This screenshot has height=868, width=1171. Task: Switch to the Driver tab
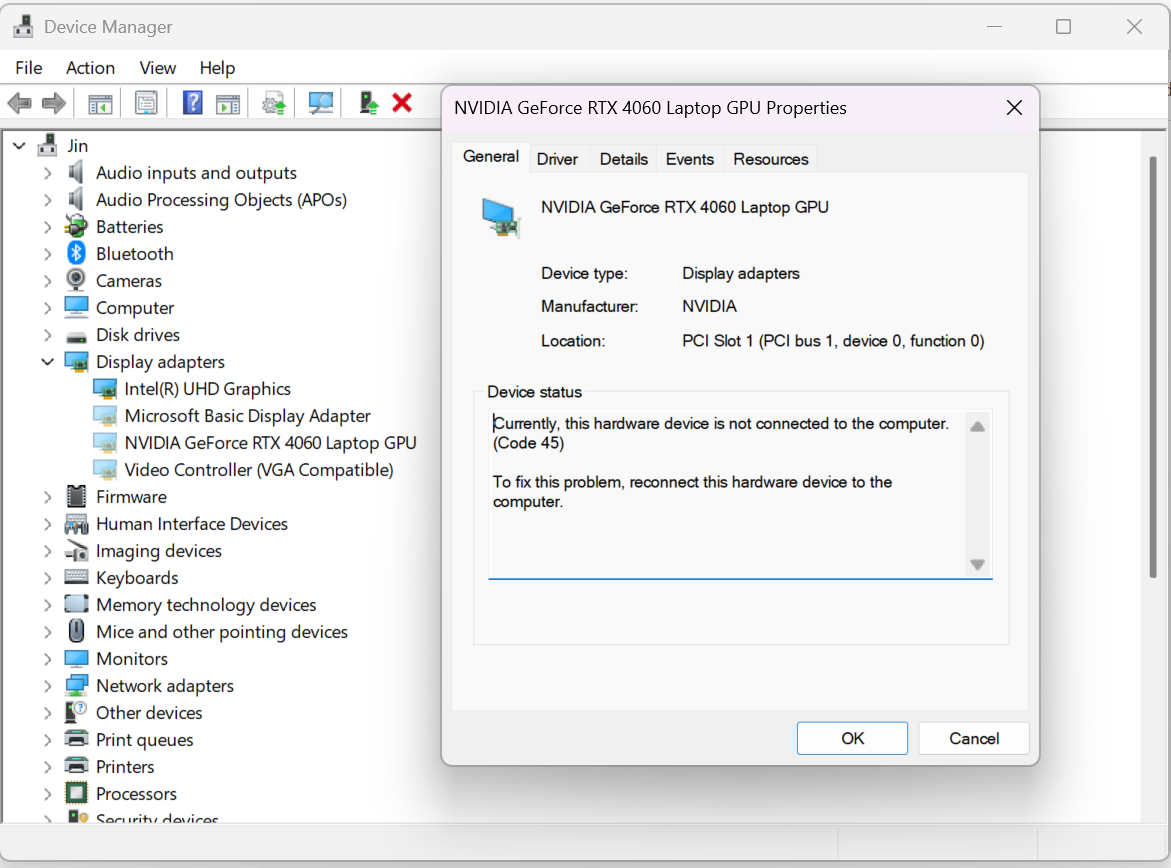(x=557, y=159)
